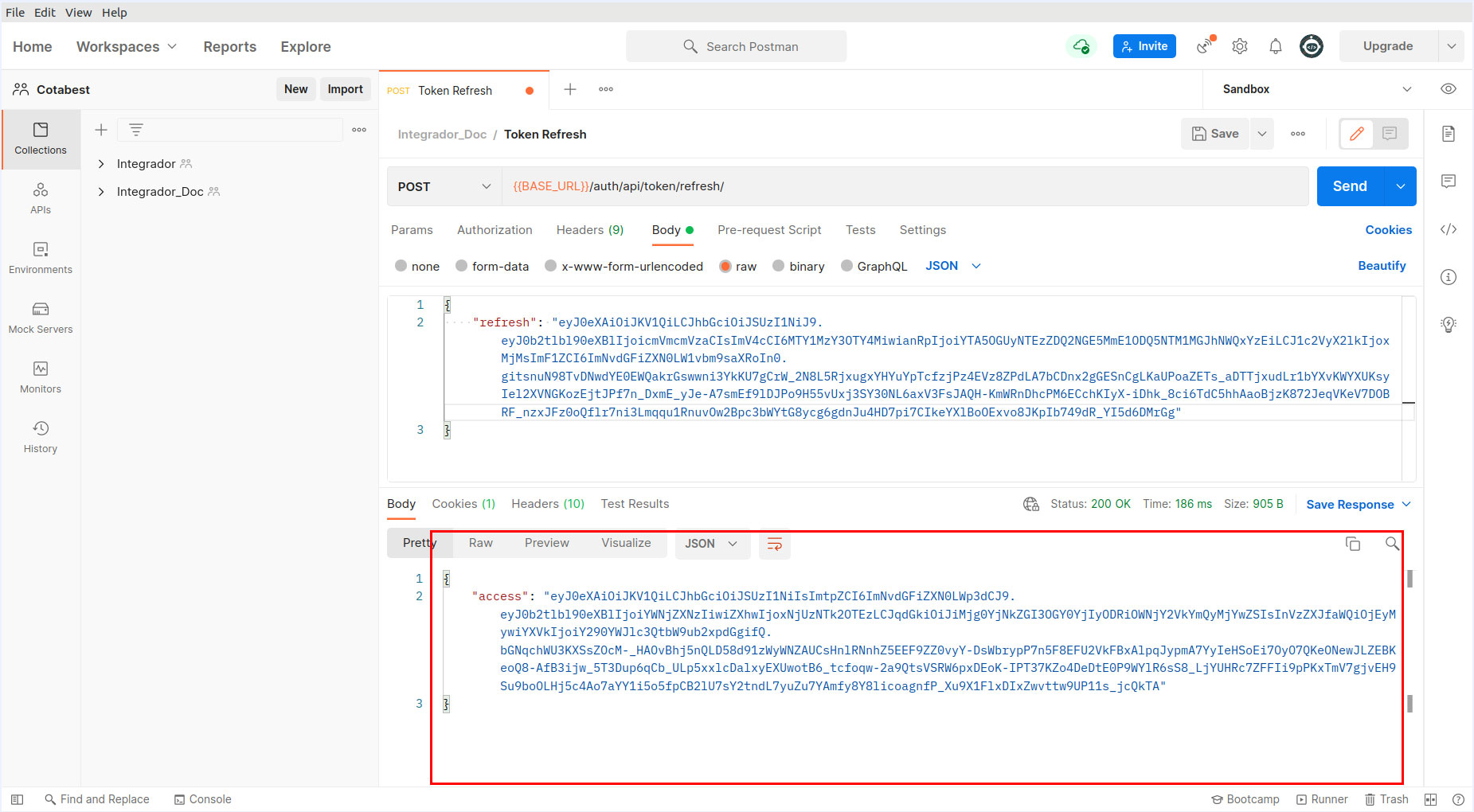Open the user avatar menu
Viewport: 1474px width, 812px height.
coord(1312,46)
